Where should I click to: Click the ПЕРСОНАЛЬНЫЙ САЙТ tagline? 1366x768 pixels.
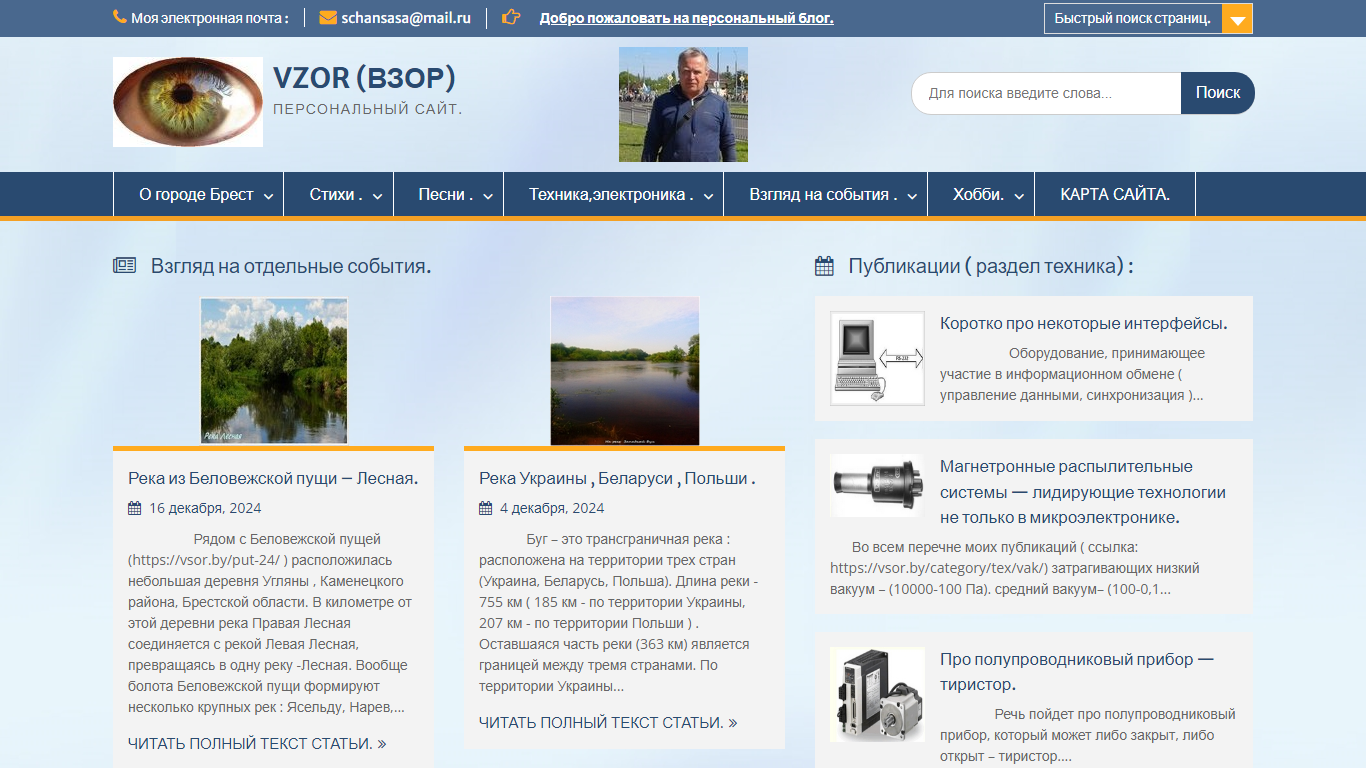coord(368,109)
